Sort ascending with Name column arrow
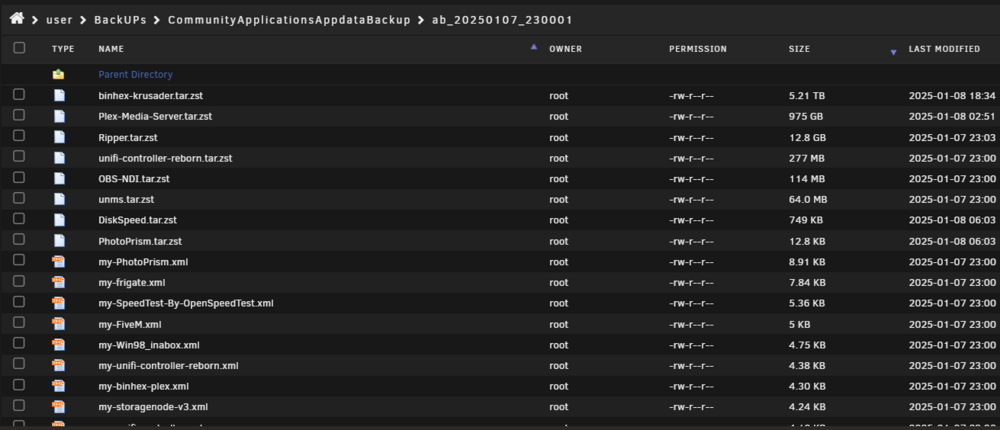This screenshot has width=1000, height=430. 534,47
